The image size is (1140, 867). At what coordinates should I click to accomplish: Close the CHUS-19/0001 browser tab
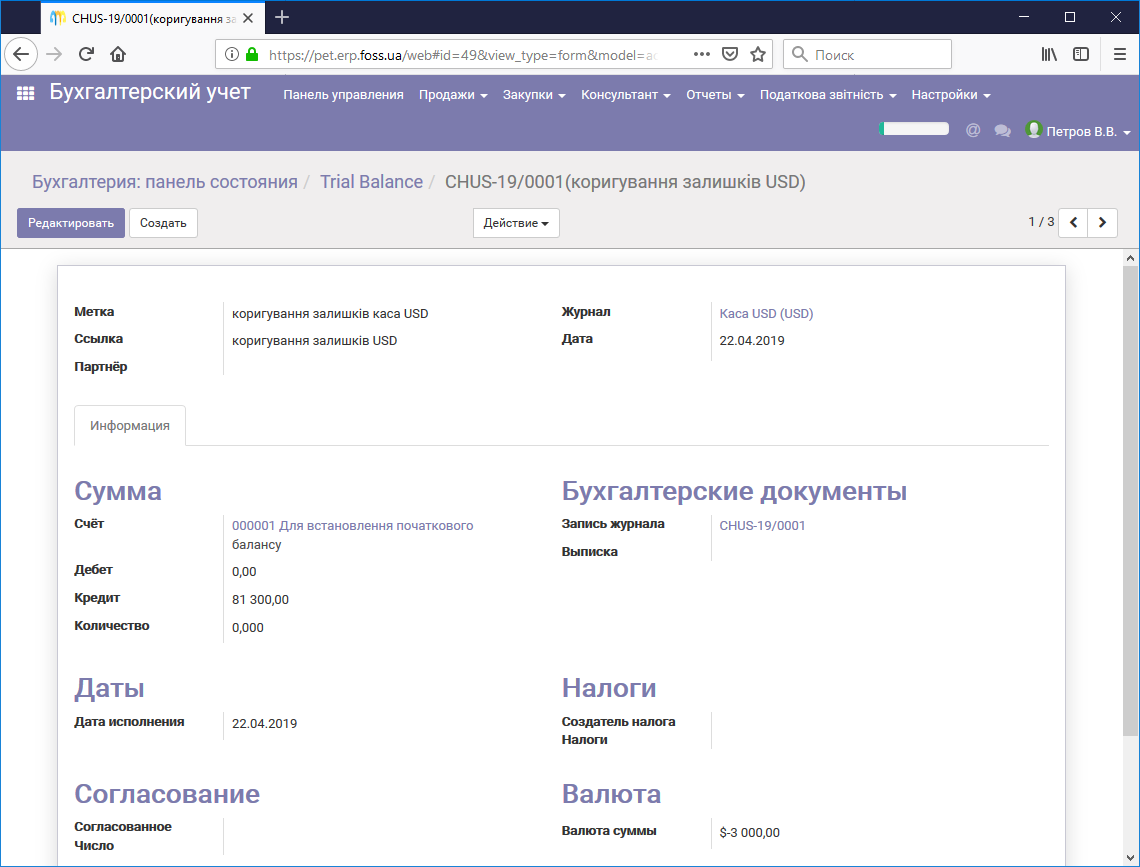pyautogui.click(x=248, y=18)
